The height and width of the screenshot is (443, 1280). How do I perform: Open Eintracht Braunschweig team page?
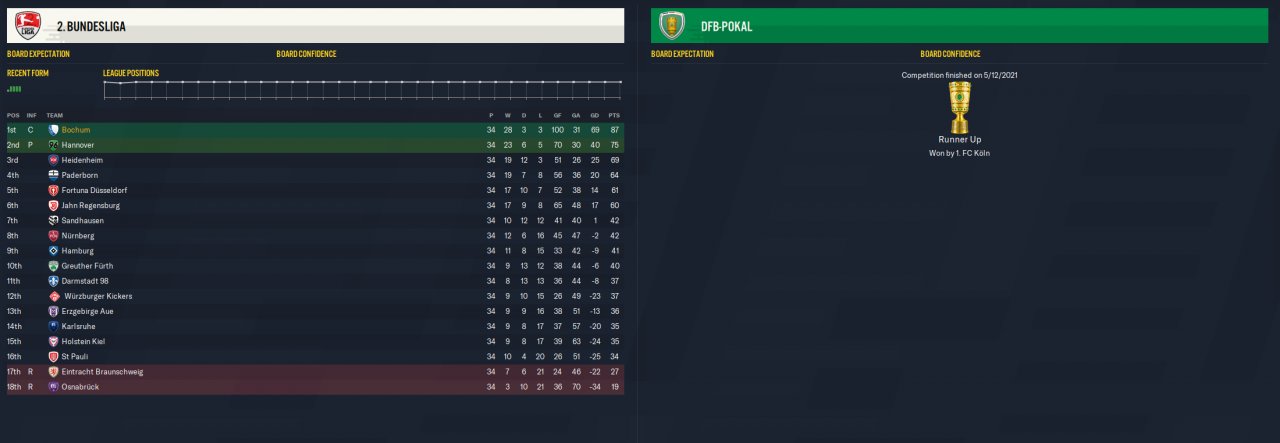[x=102, y=371]
